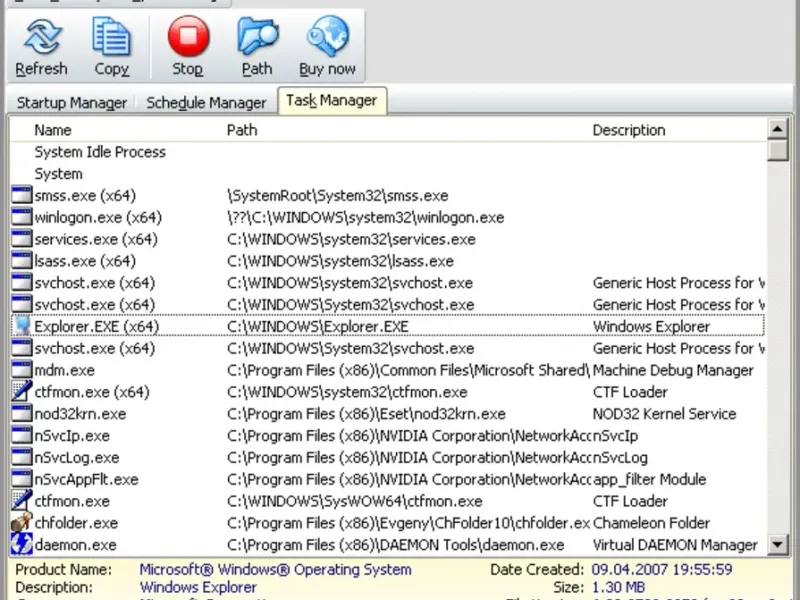The width and height of the screenshot is (800, 600).
Task: Click the icon beside winlogon.exe (x64)
Action: [x=21, y=217]
